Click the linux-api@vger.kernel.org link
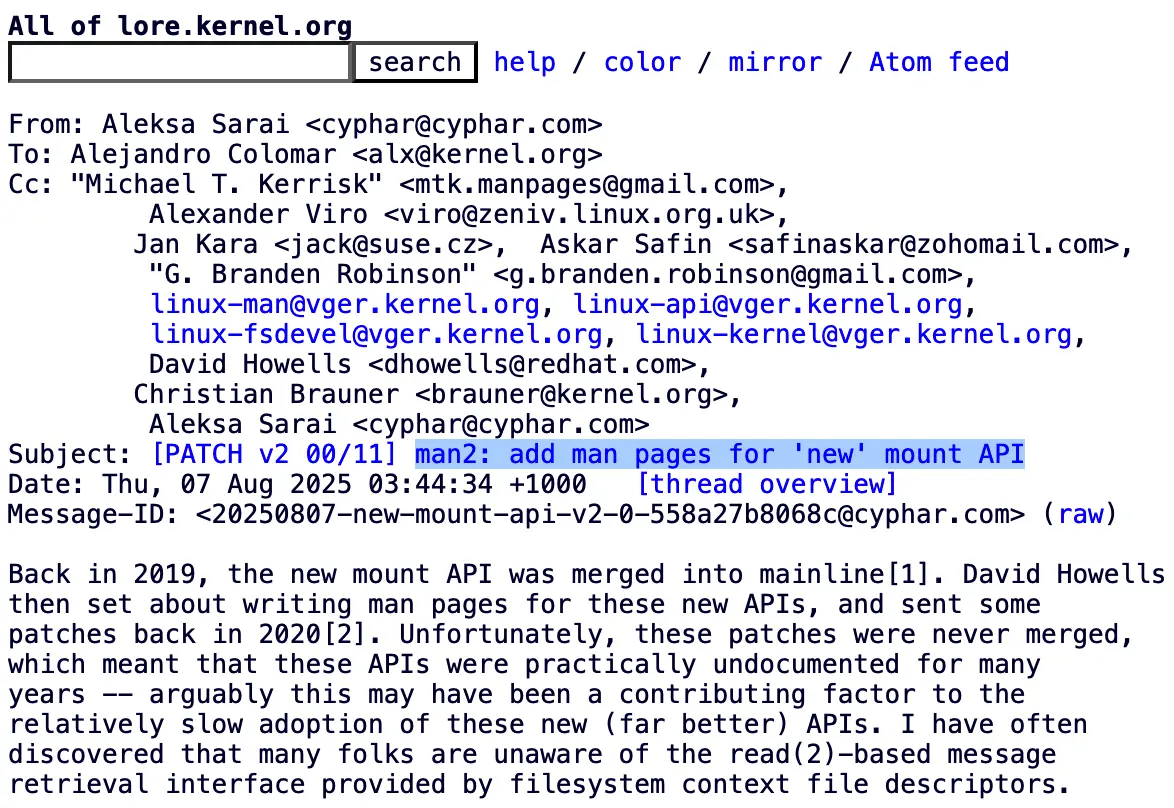 (767, 304)
